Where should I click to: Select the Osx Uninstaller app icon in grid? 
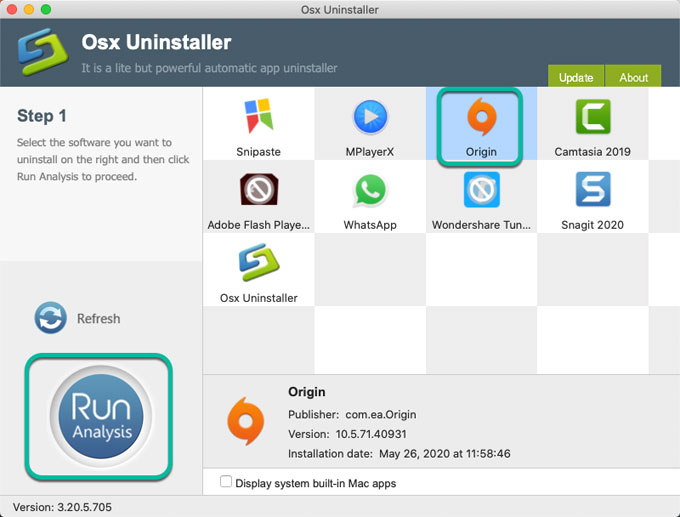pos(259,262)
